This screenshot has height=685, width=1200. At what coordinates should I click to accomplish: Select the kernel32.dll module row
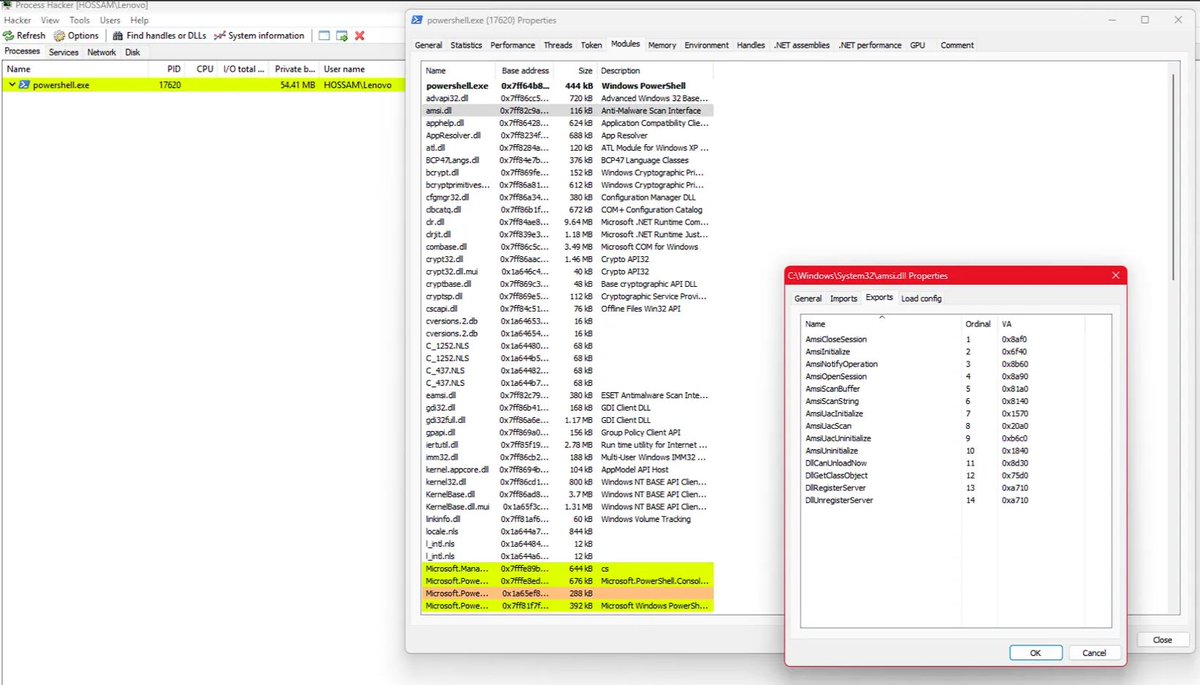(x=567, y=482)
